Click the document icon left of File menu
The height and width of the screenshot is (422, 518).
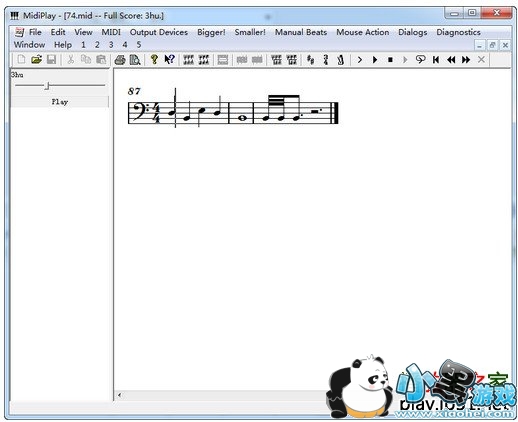[19, 32]
